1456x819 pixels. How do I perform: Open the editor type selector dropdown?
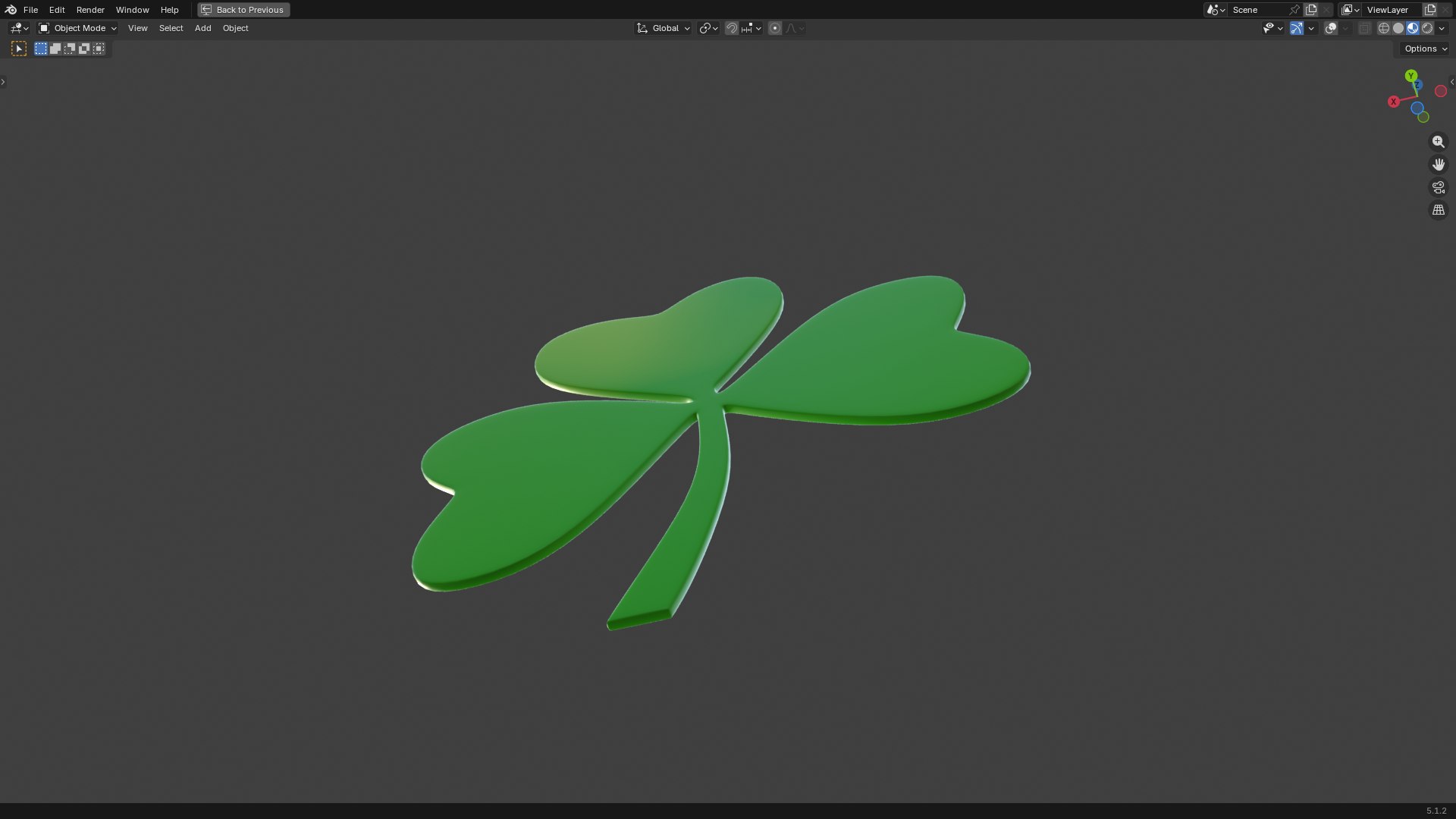19,28
